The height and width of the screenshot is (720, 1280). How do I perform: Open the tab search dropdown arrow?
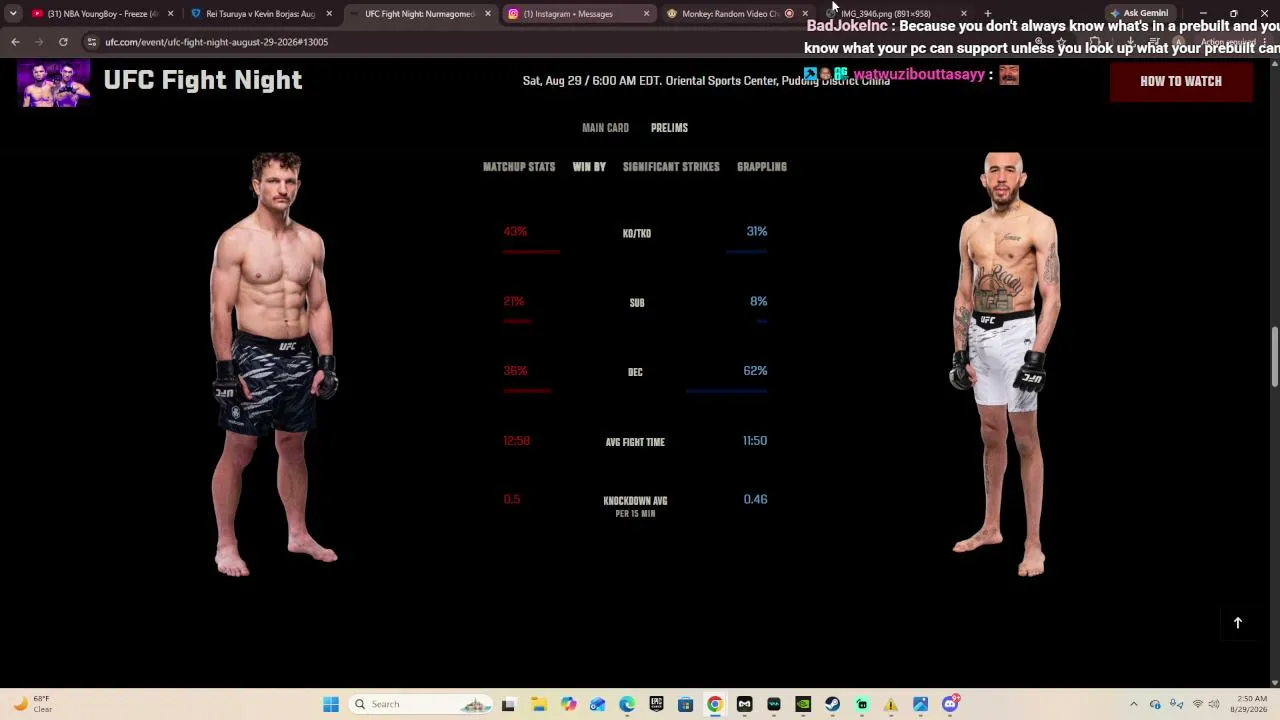(13, 14)
